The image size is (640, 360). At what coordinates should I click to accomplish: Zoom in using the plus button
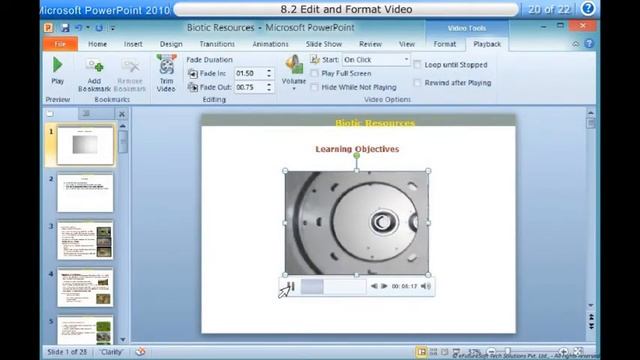563,351
